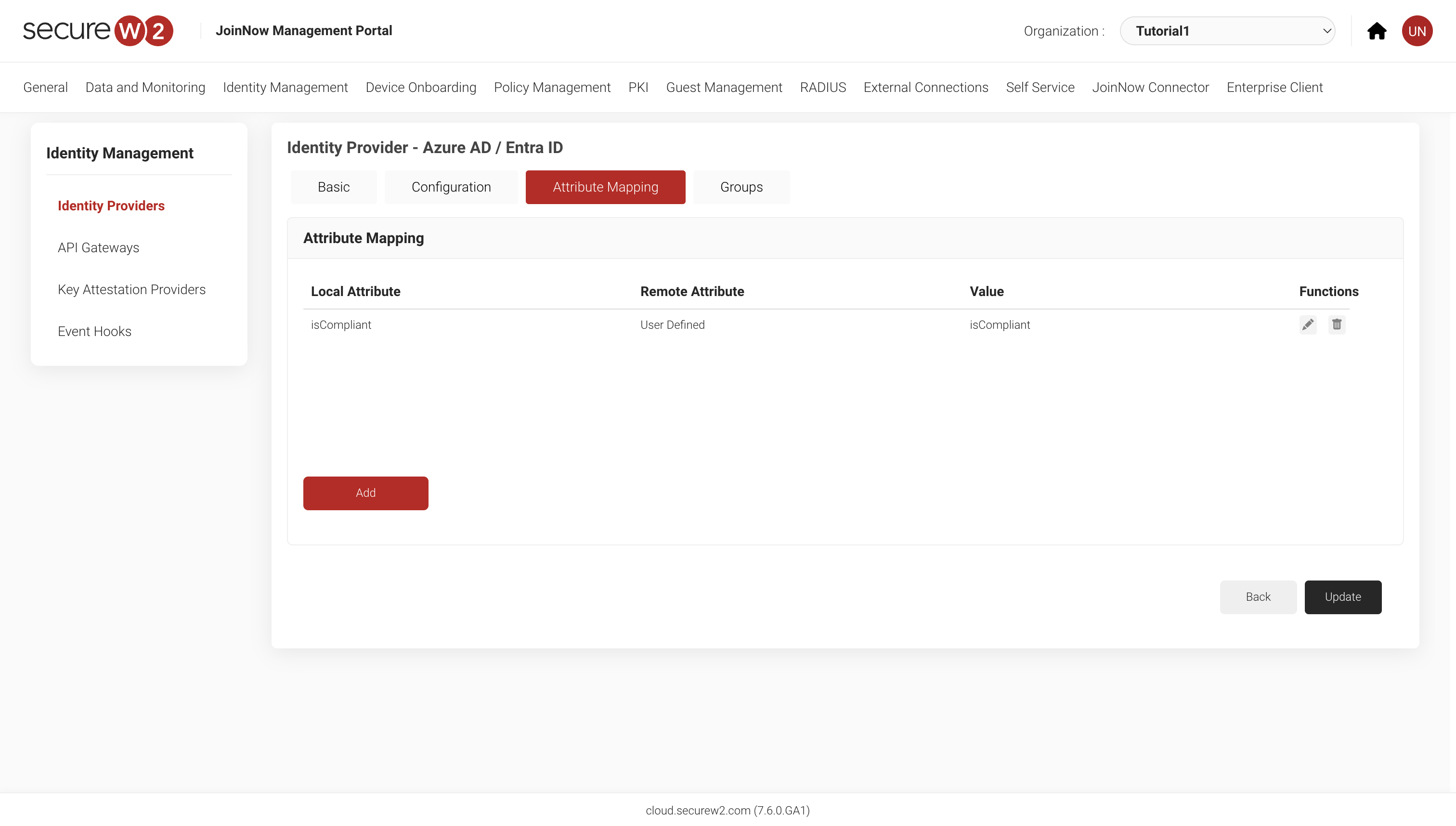This screenshot has height=826, width=1456.
Task: Switch to the Configuration tab
Action: [451, 187]
